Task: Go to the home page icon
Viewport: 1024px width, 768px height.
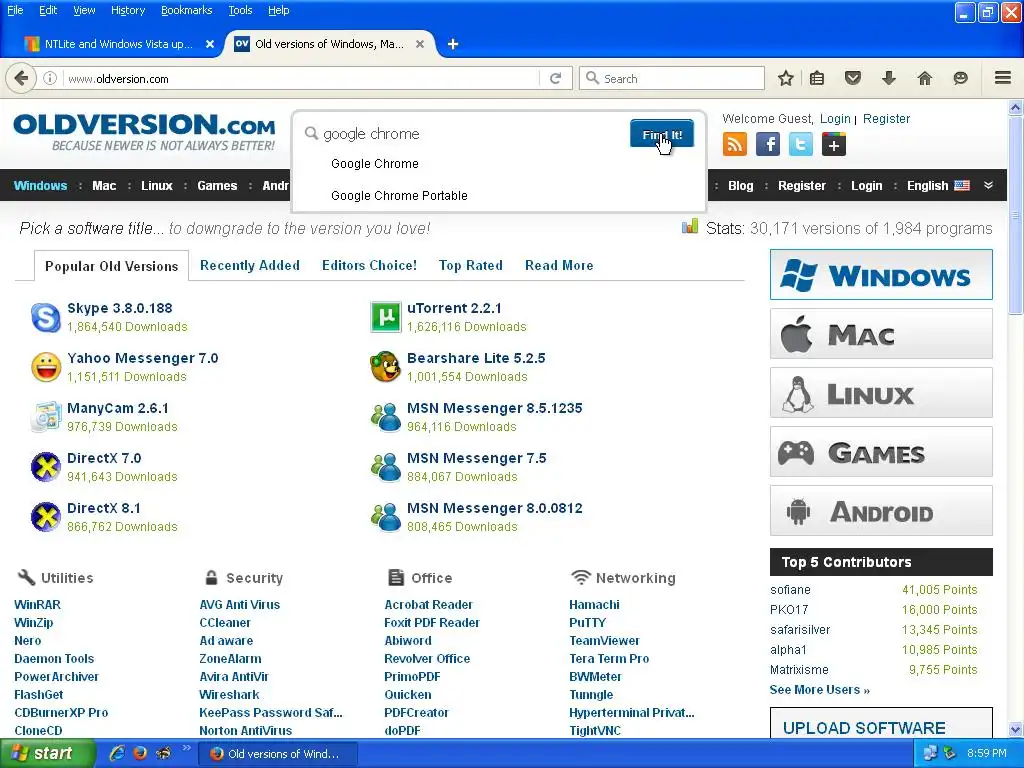Action: pos(925,78)
